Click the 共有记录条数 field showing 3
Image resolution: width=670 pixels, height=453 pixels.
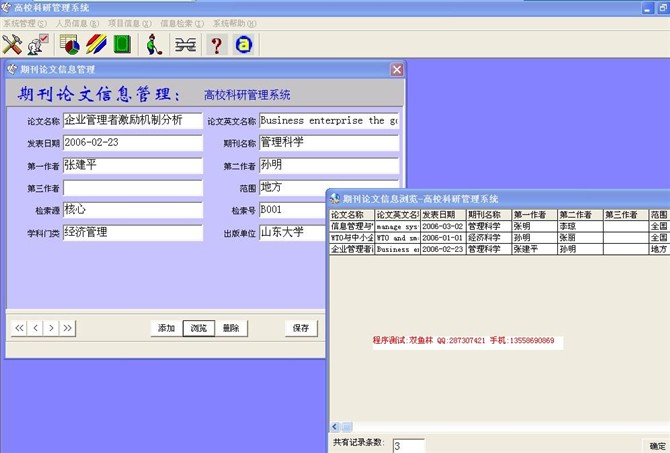click(408, 446)
